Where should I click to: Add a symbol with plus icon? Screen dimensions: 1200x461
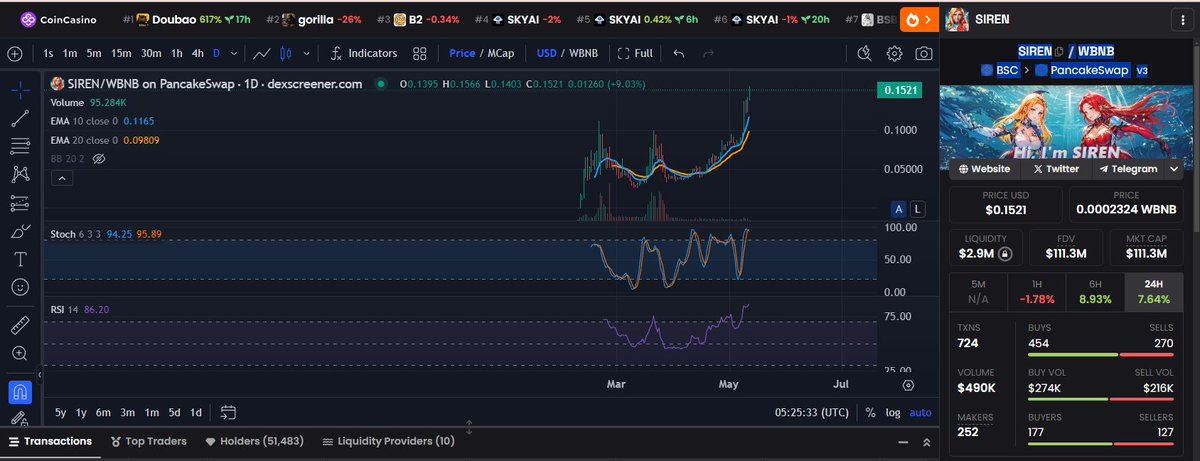(x=14, y=53)
